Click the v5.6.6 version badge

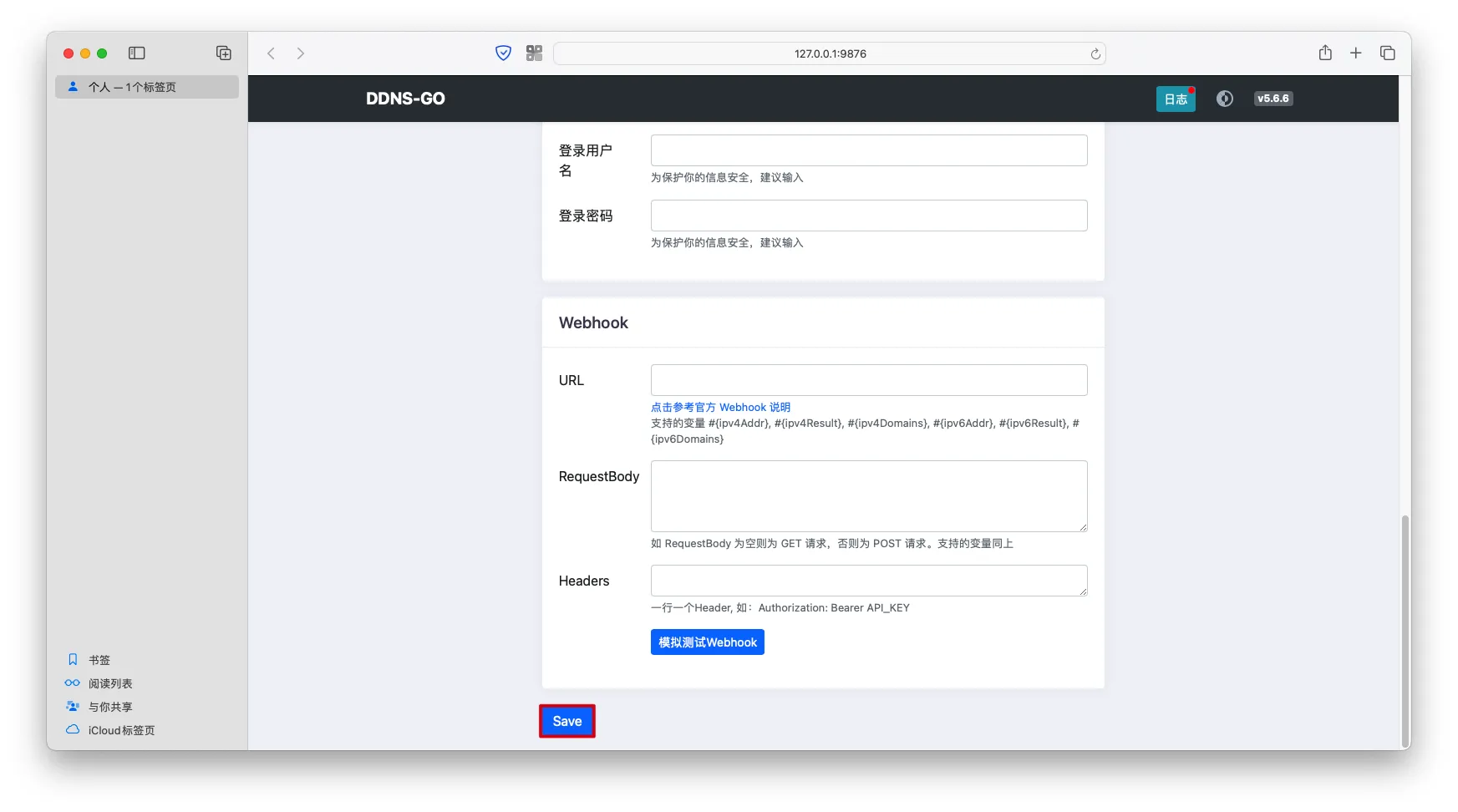click(1273, 99)
